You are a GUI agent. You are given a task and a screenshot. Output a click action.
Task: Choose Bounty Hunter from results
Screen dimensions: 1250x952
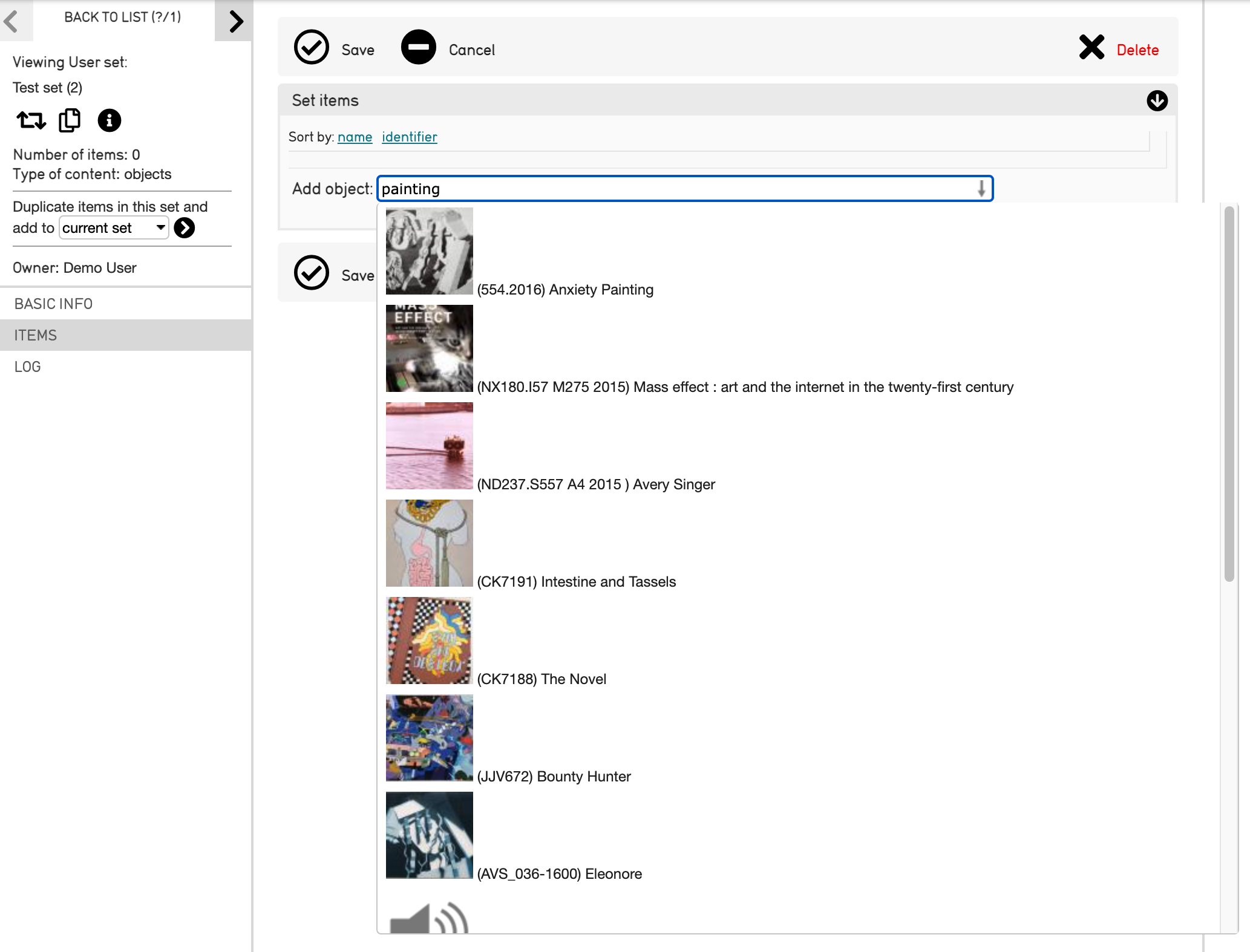click(x=553, y=776)
